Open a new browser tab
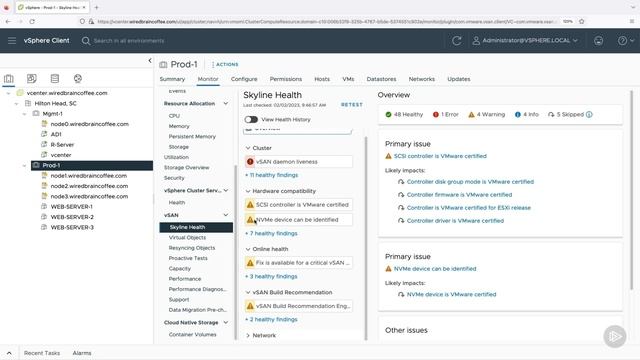 click(x=96, y=7)
